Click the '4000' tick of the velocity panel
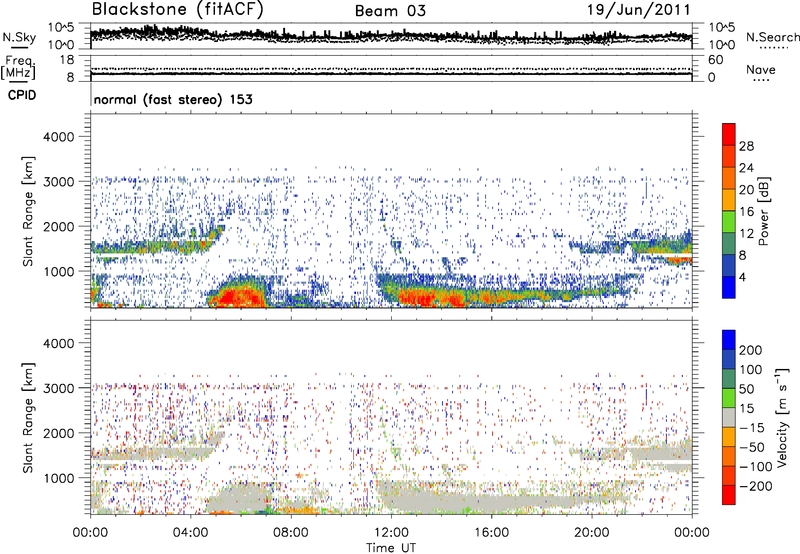 click(58, 343)
